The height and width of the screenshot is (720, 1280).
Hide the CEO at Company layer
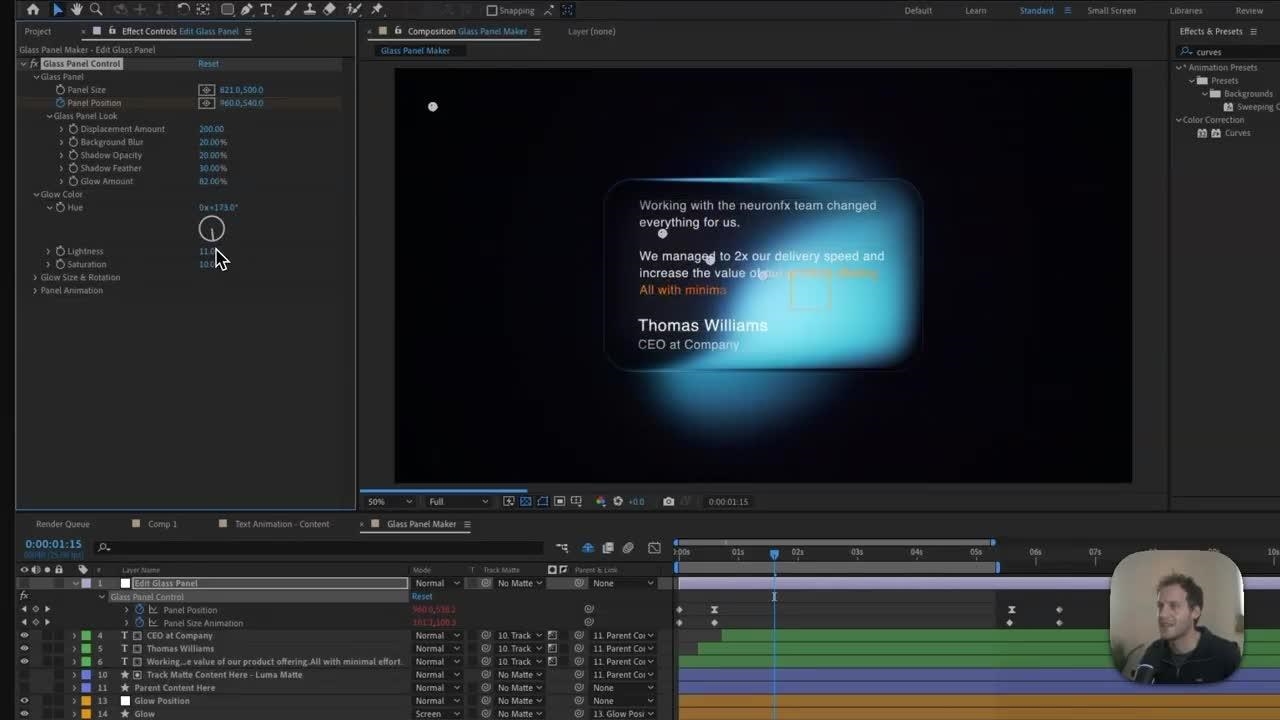[24, 636]
